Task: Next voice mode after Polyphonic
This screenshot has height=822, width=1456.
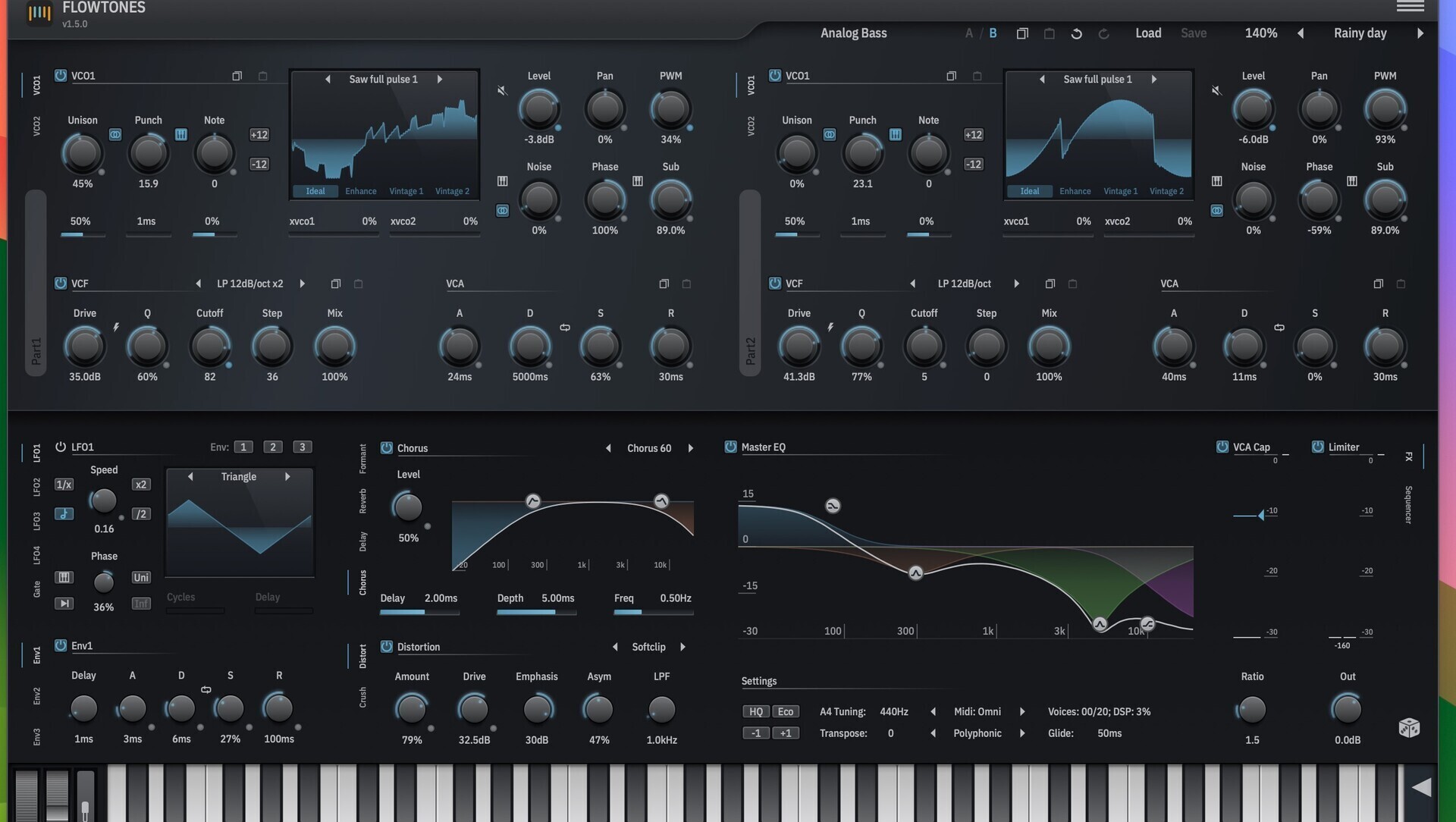Action: click(x=1022, y=734)
